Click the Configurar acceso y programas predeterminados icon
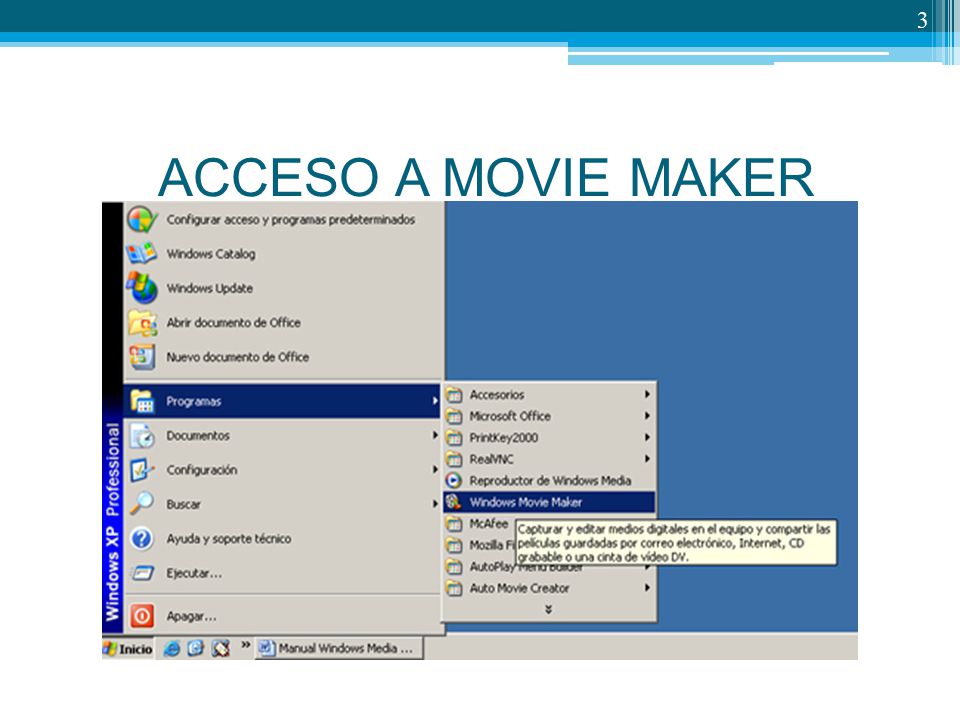Viewport: 960px width, 720px height. 141,219
